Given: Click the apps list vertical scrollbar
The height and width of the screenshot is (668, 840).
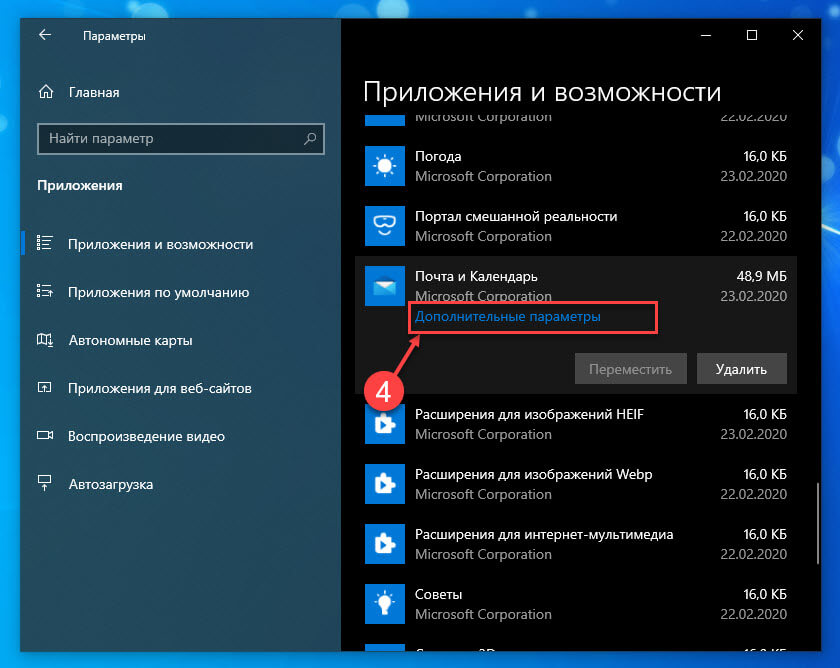Looking at the screenshot, I should 818,523.
